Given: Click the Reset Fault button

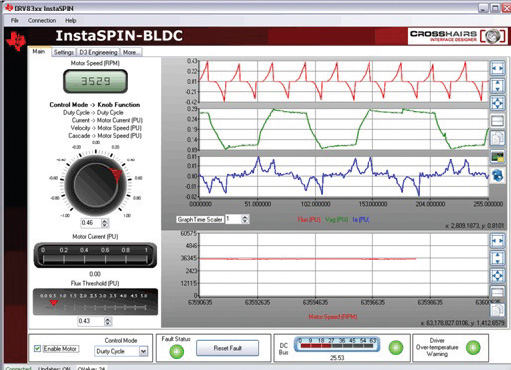Looking at the screenshot, I should (228, 348).
